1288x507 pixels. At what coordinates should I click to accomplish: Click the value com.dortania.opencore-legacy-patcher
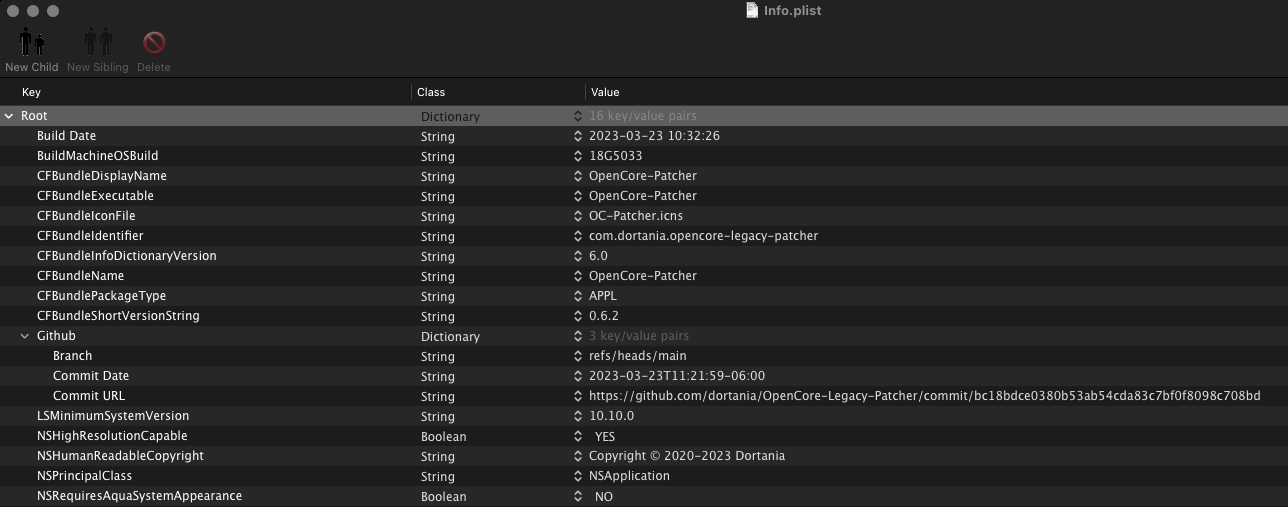703,236
